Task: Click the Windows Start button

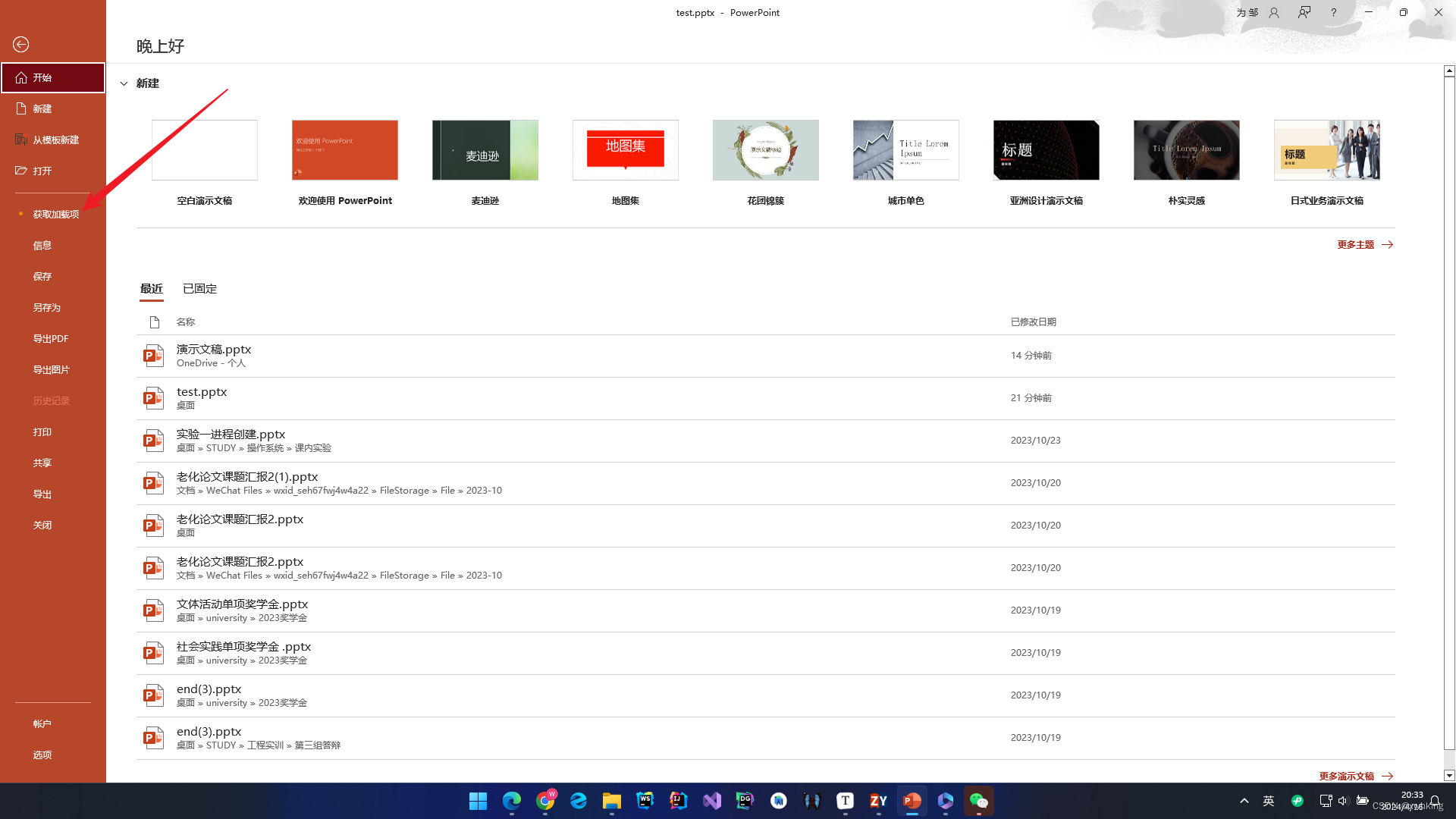Action: click(x=478, y=801)
